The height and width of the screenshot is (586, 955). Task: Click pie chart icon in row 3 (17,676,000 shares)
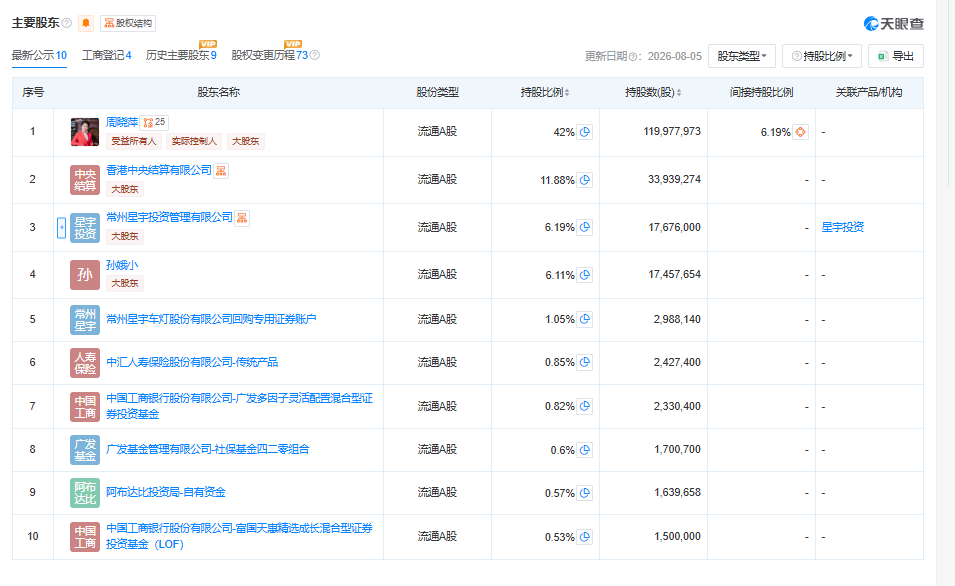point(585,227)
